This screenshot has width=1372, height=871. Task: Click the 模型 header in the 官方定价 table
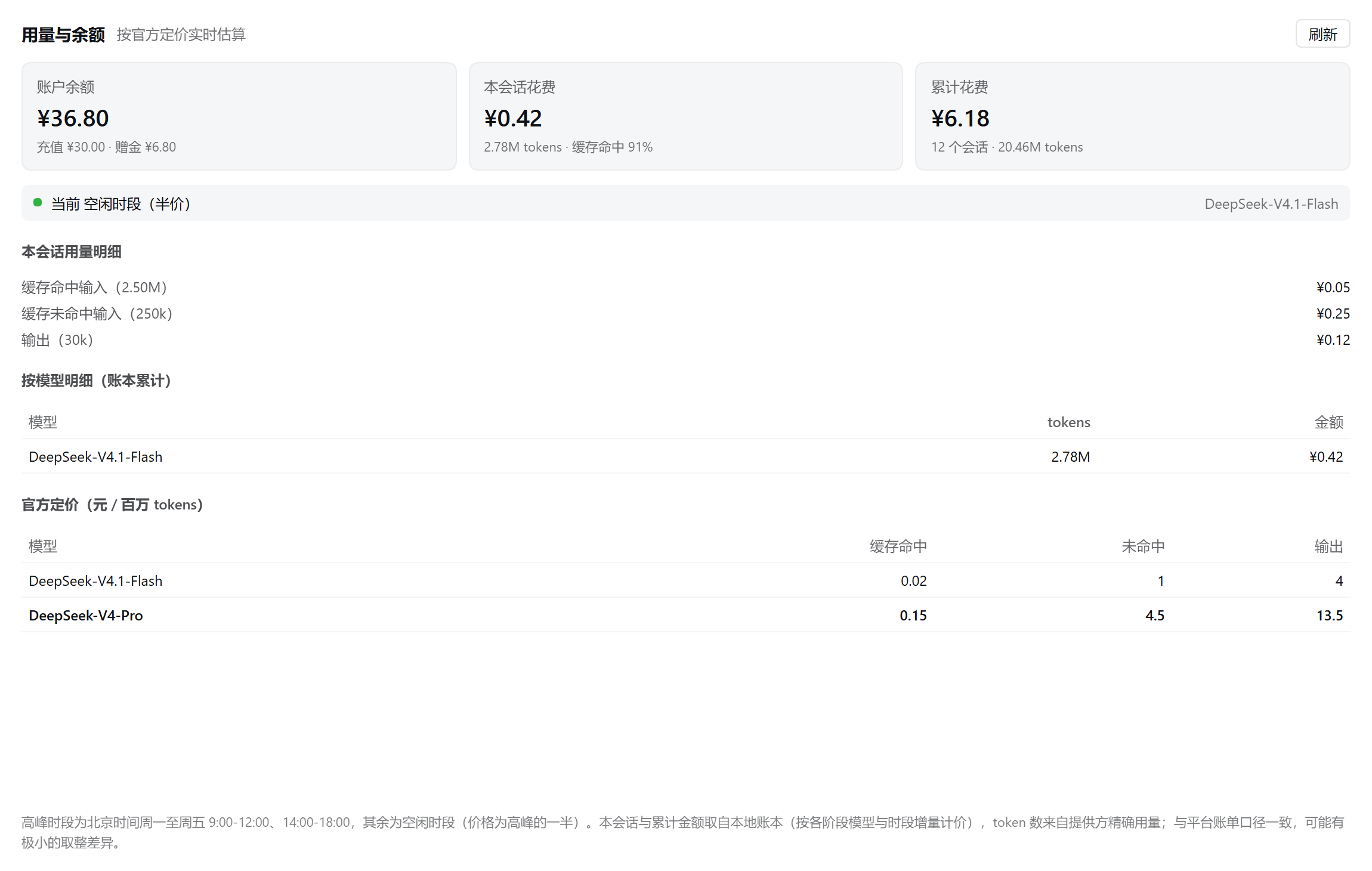point(43,546)
